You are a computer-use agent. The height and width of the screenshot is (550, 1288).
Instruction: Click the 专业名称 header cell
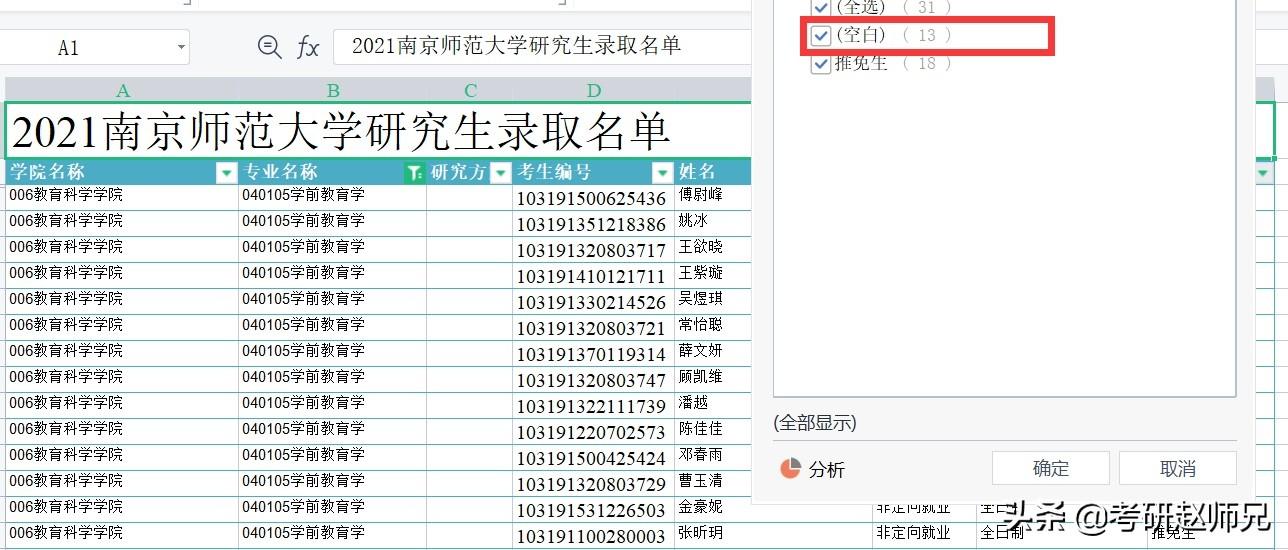tap(333, 172)
